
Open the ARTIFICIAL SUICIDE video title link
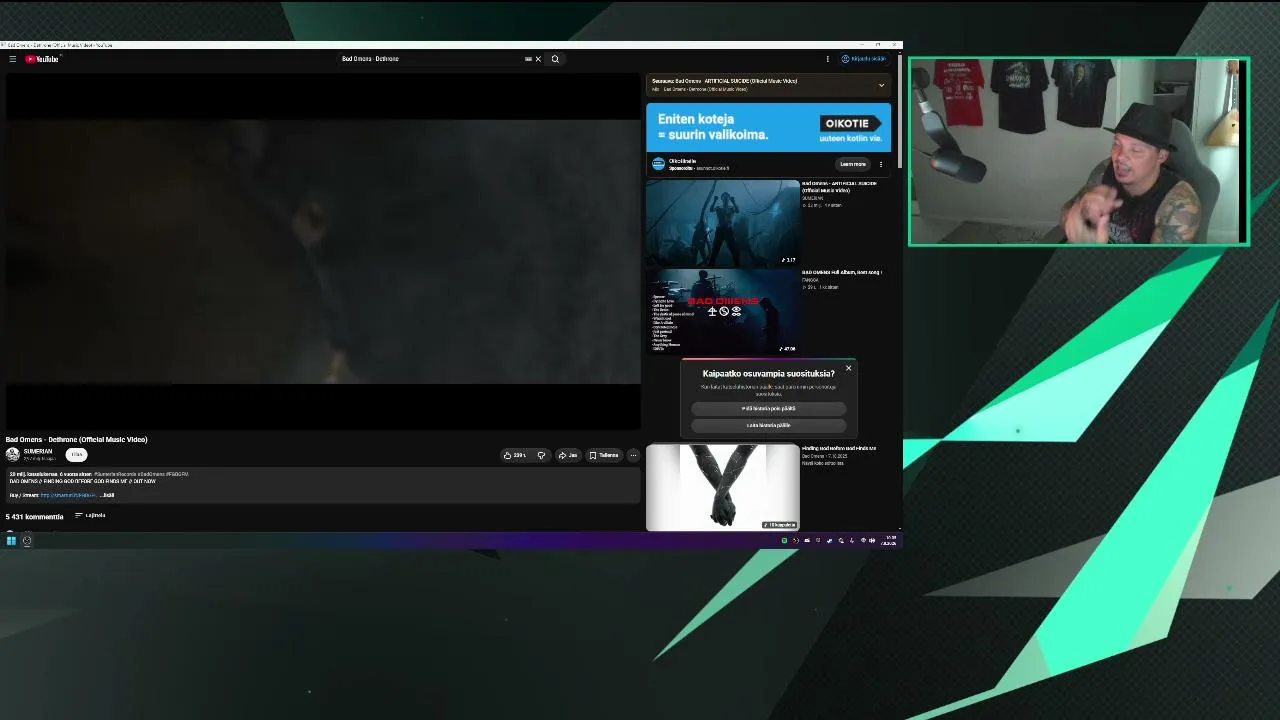839,186
